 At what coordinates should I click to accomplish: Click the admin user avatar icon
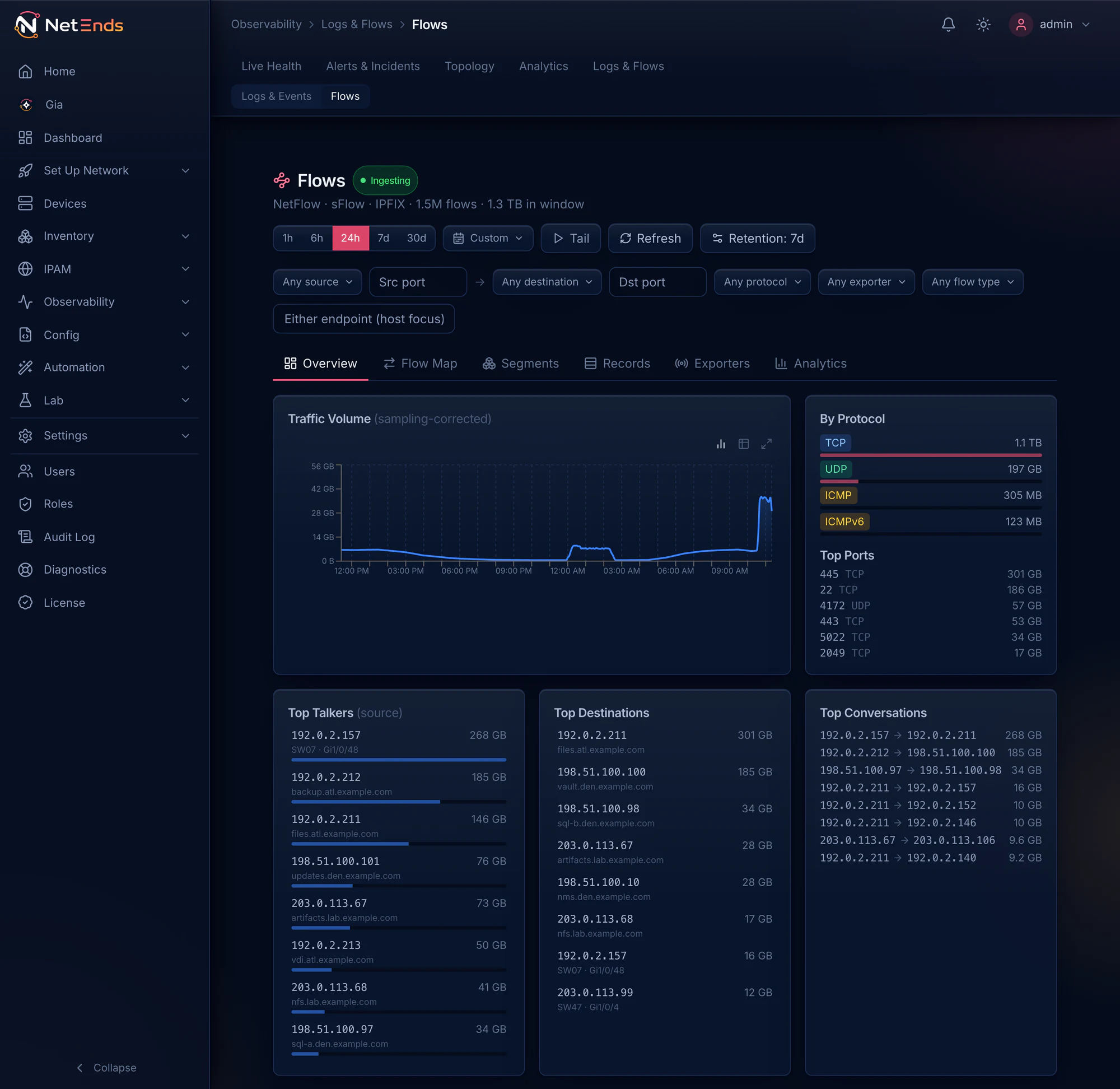coord(1020,25)
